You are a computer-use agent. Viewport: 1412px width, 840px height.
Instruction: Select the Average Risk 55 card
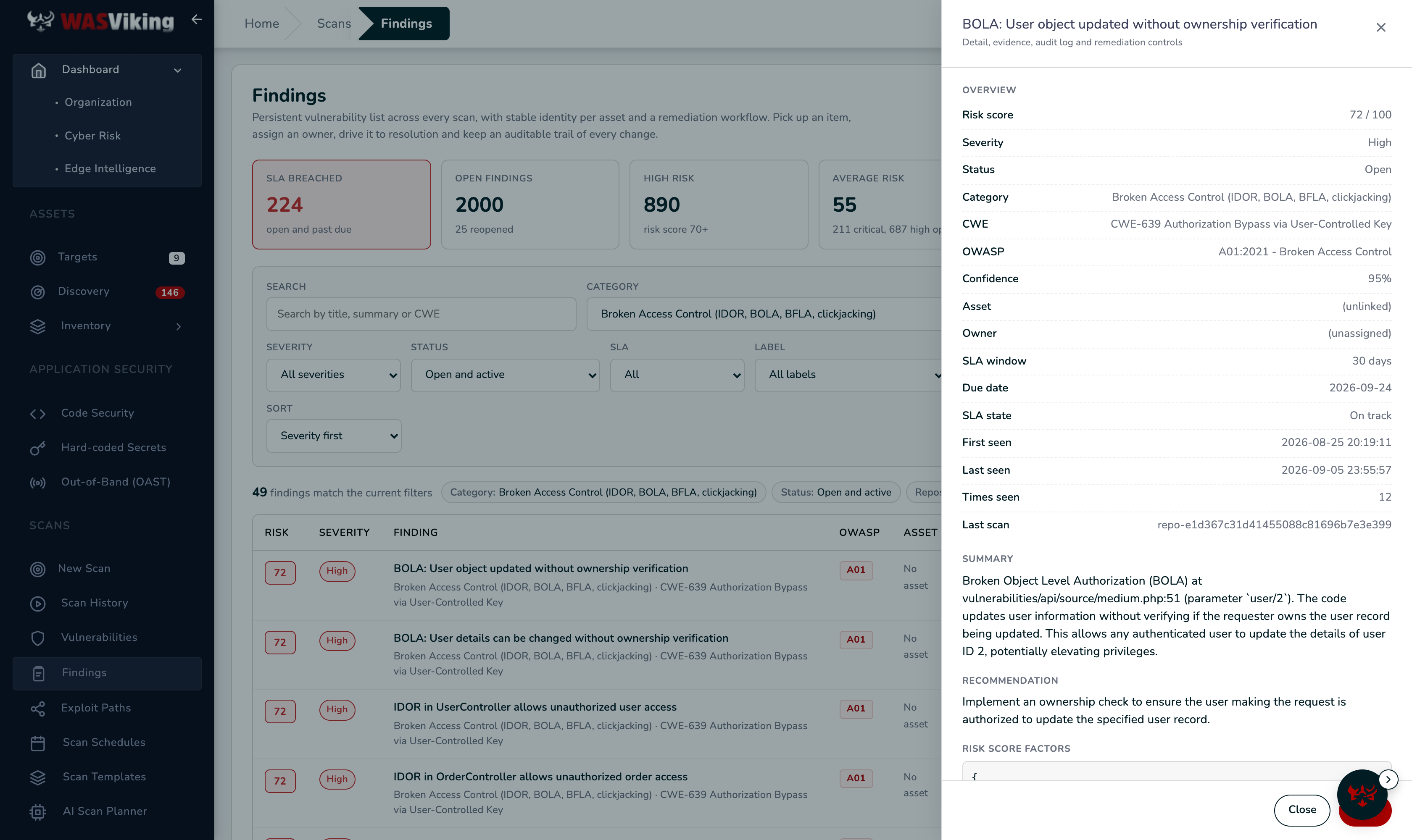click(x=880, y=205)
